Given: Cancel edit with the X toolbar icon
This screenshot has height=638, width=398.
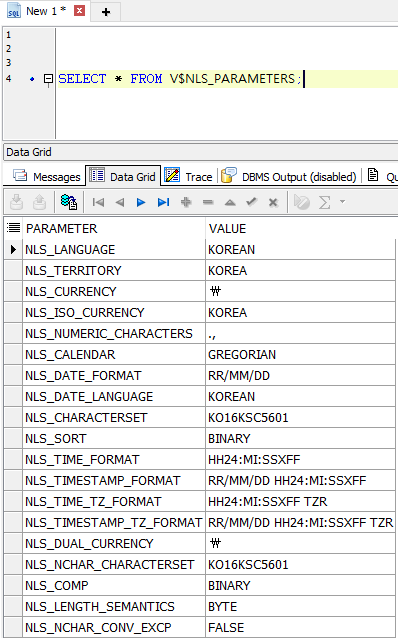Looking at the screenshot, I should (273, 202).
